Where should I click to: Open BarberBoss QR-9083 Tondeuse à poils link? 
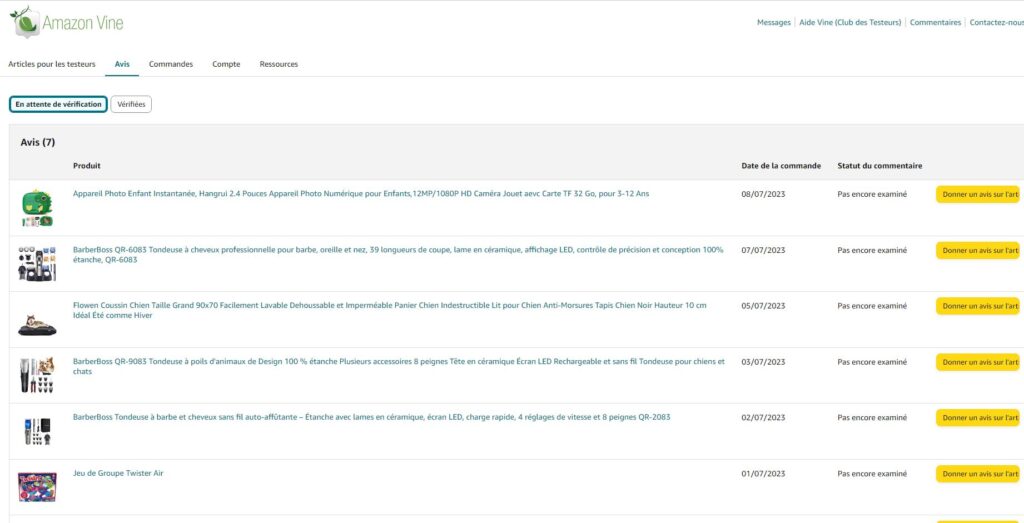(399, 366)
